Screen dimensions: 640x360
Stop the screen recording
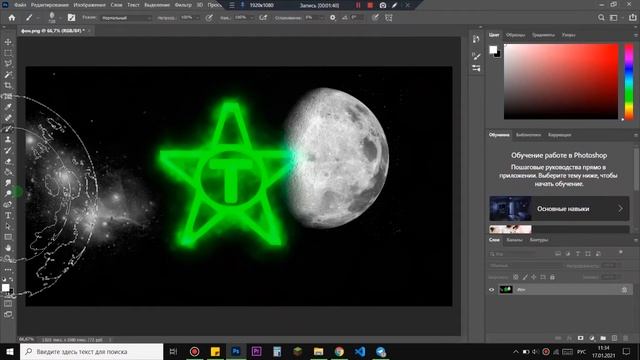[370, 5]
